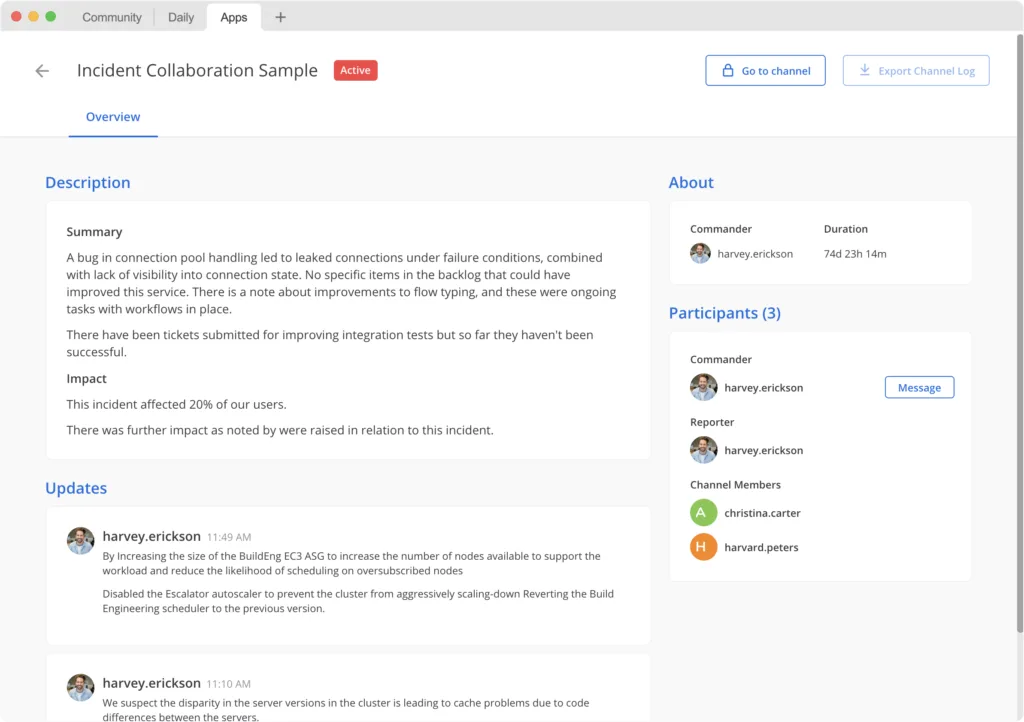Click the duration value 74d 23h 14m
Screen dimensions: 1024x722
[x=855, y=254]
